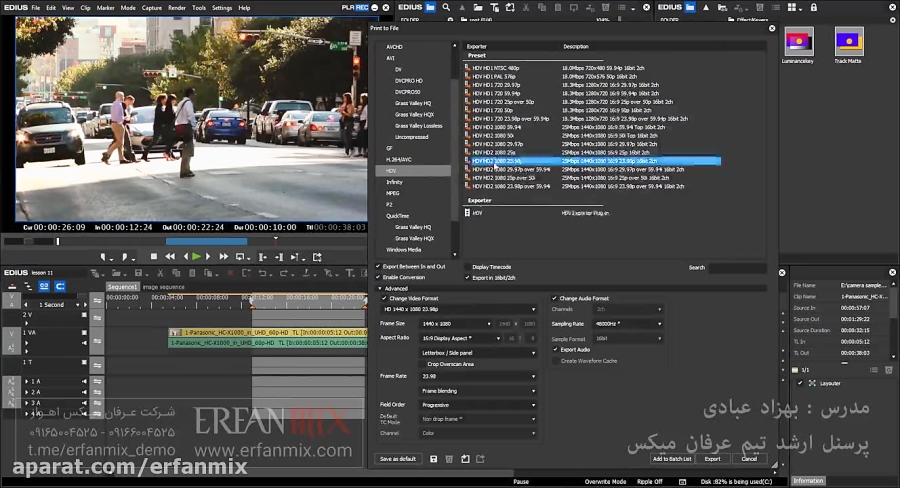Open the Field Order Progressive dropdown

(478, 405)
